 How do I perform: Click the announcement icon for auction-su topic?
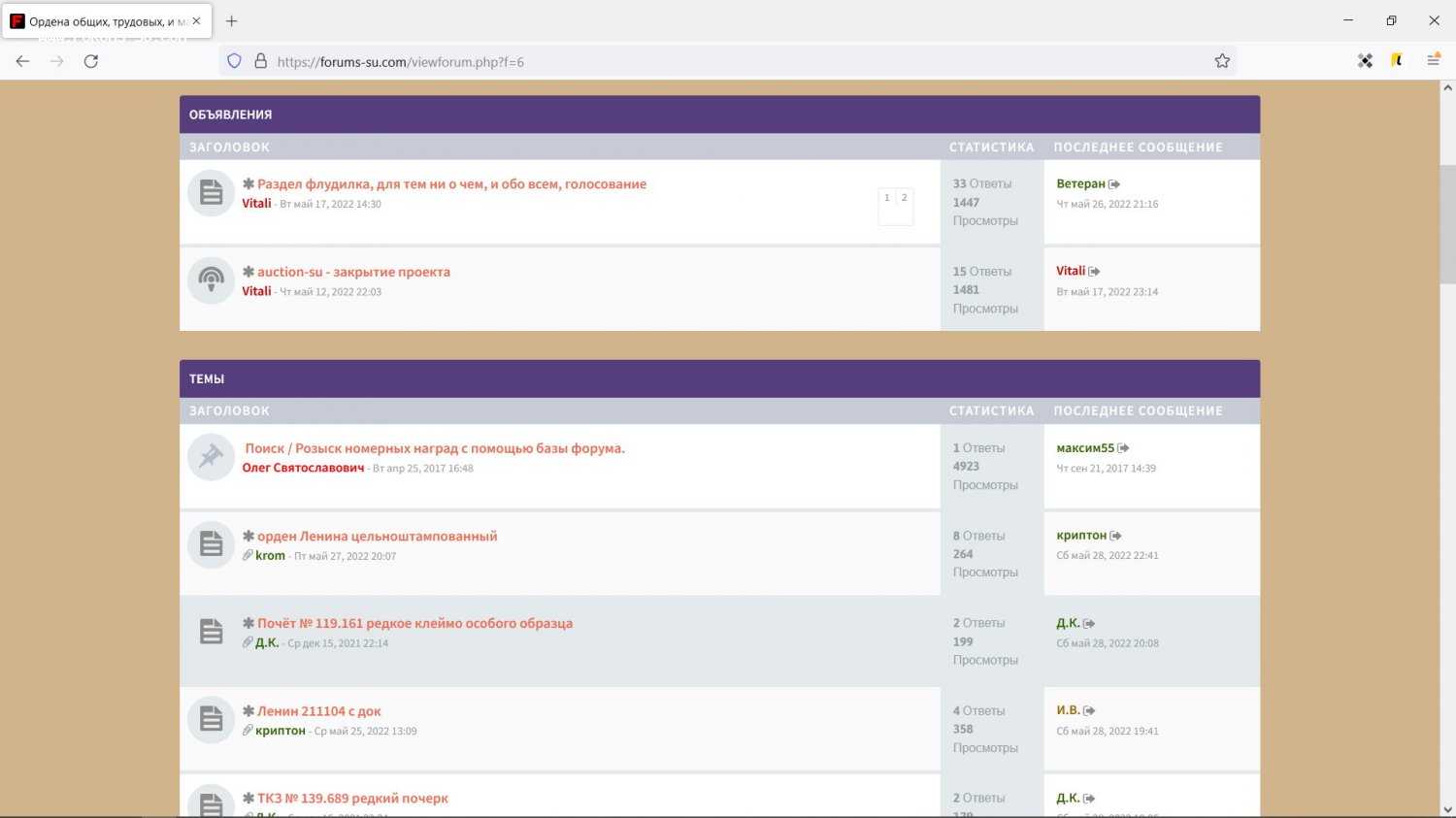pos(211,280)
